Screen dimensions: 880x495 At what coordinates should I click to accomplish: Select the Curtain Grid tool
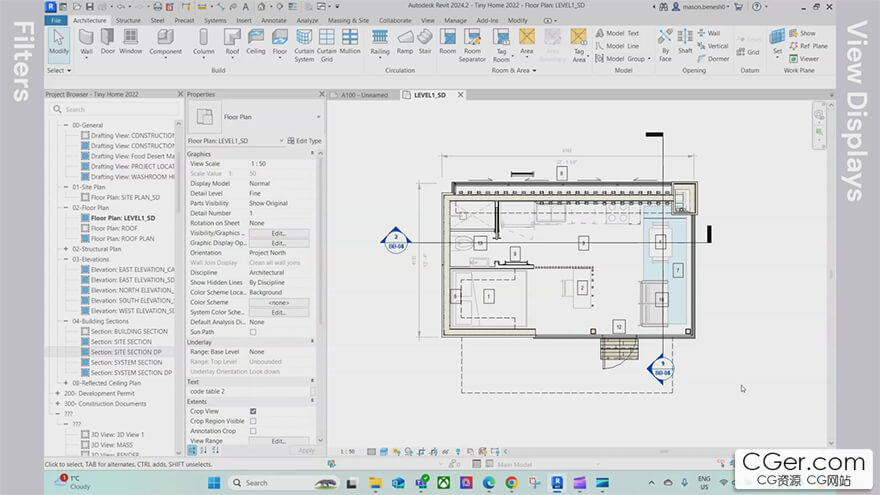(326, 45)
